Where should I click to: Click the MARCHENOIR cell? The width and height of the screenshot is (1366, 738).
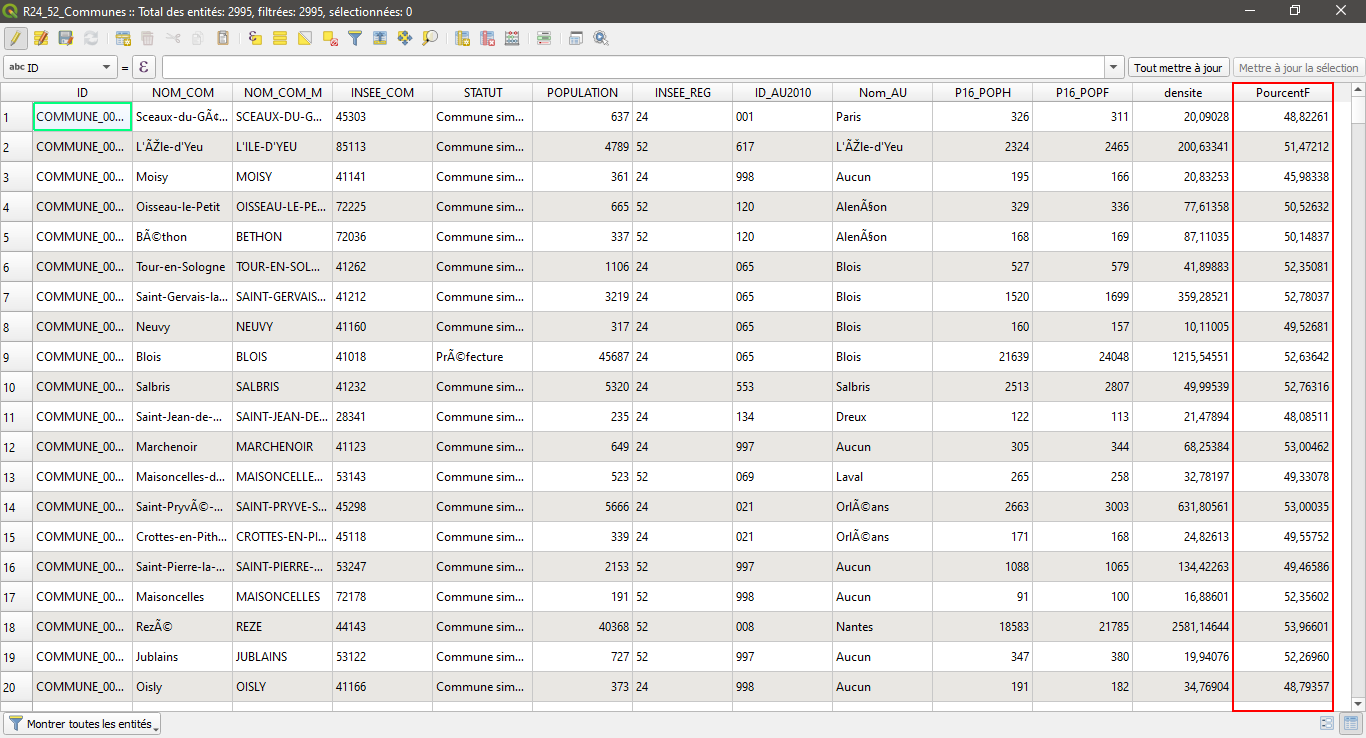[x=282, y=447]
